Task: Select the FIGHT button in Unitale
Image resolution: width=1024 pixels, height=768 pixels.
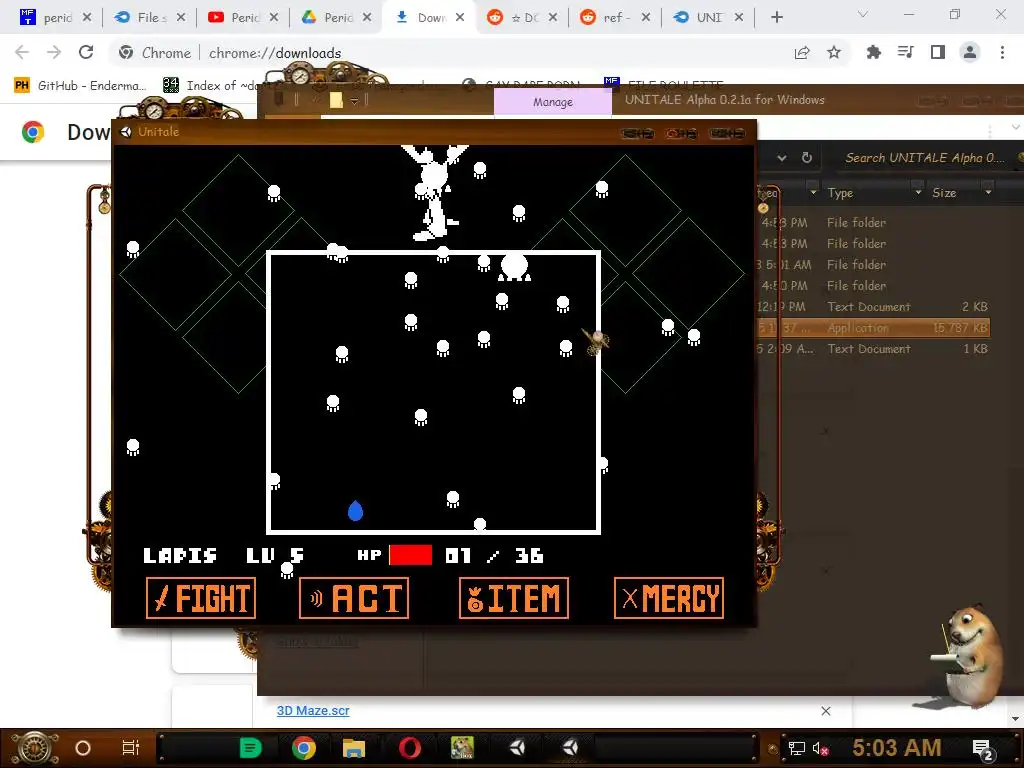Action: 201,598
